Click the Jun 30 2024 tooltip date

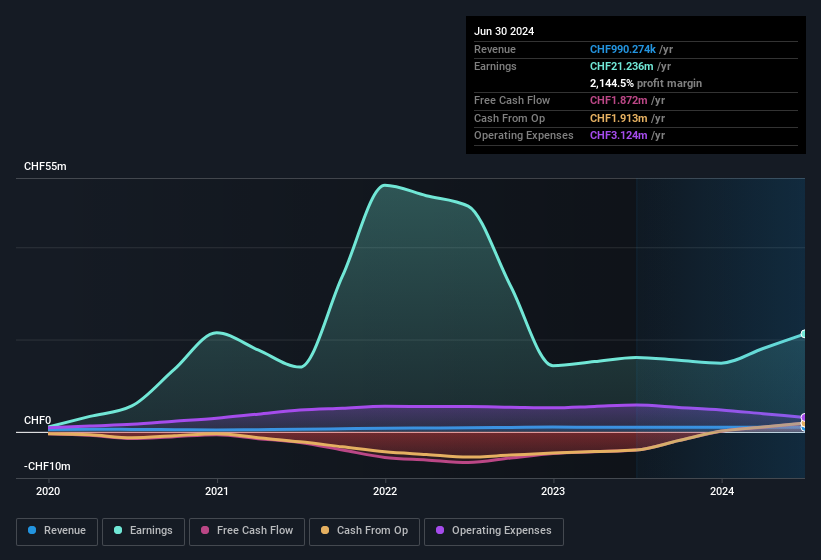[x=504, y=31]
